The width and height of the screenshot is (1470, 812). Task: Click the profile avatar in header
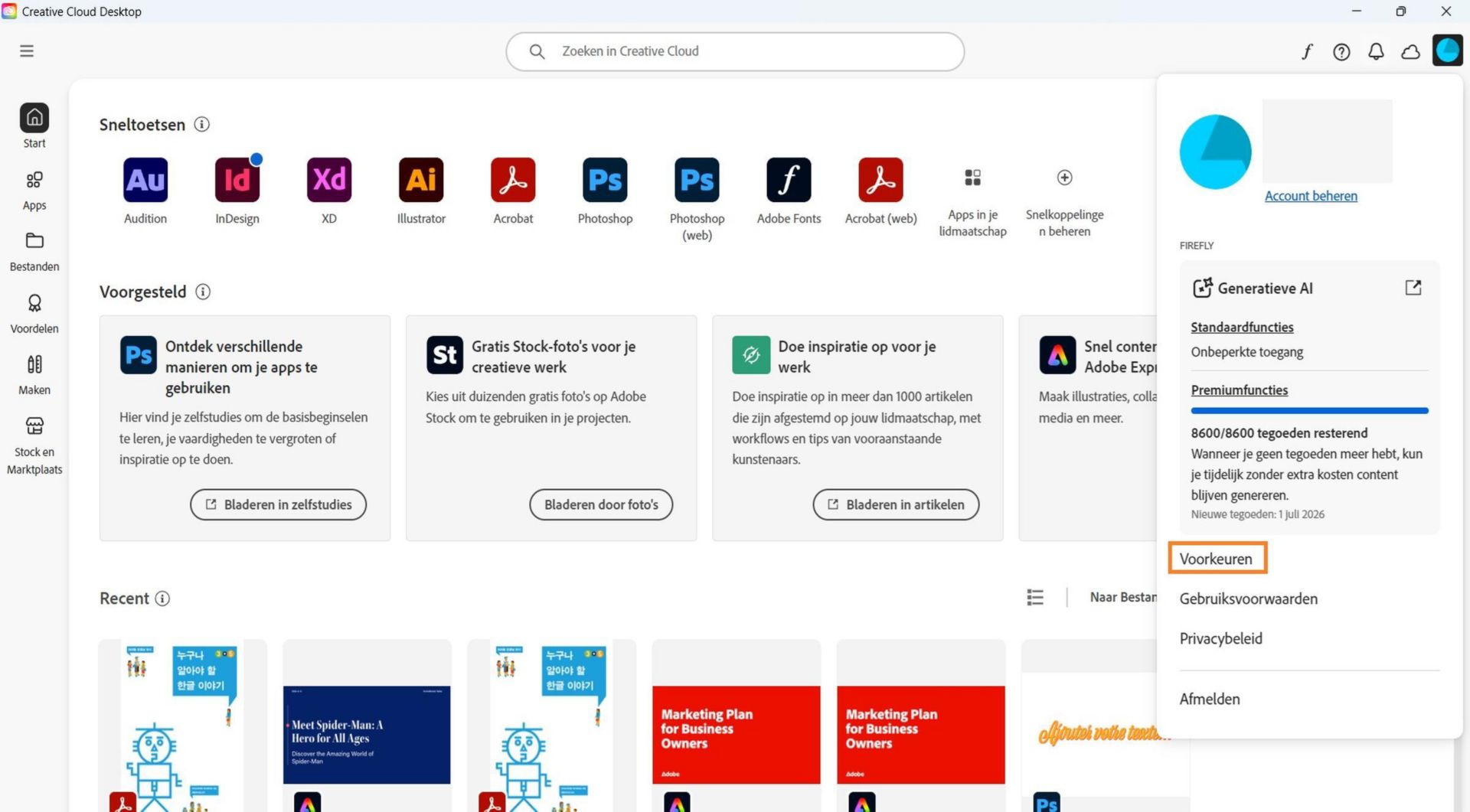pyautogui.click(x=1447, y=51)
